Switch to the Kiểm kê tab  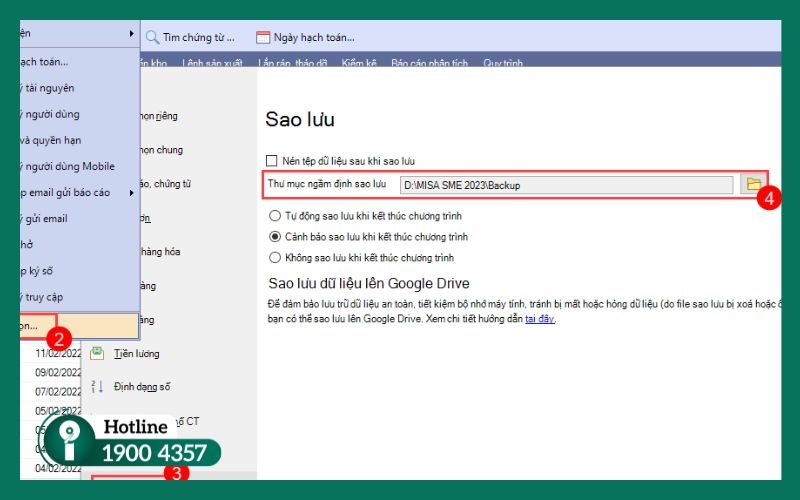pos(359,63)
